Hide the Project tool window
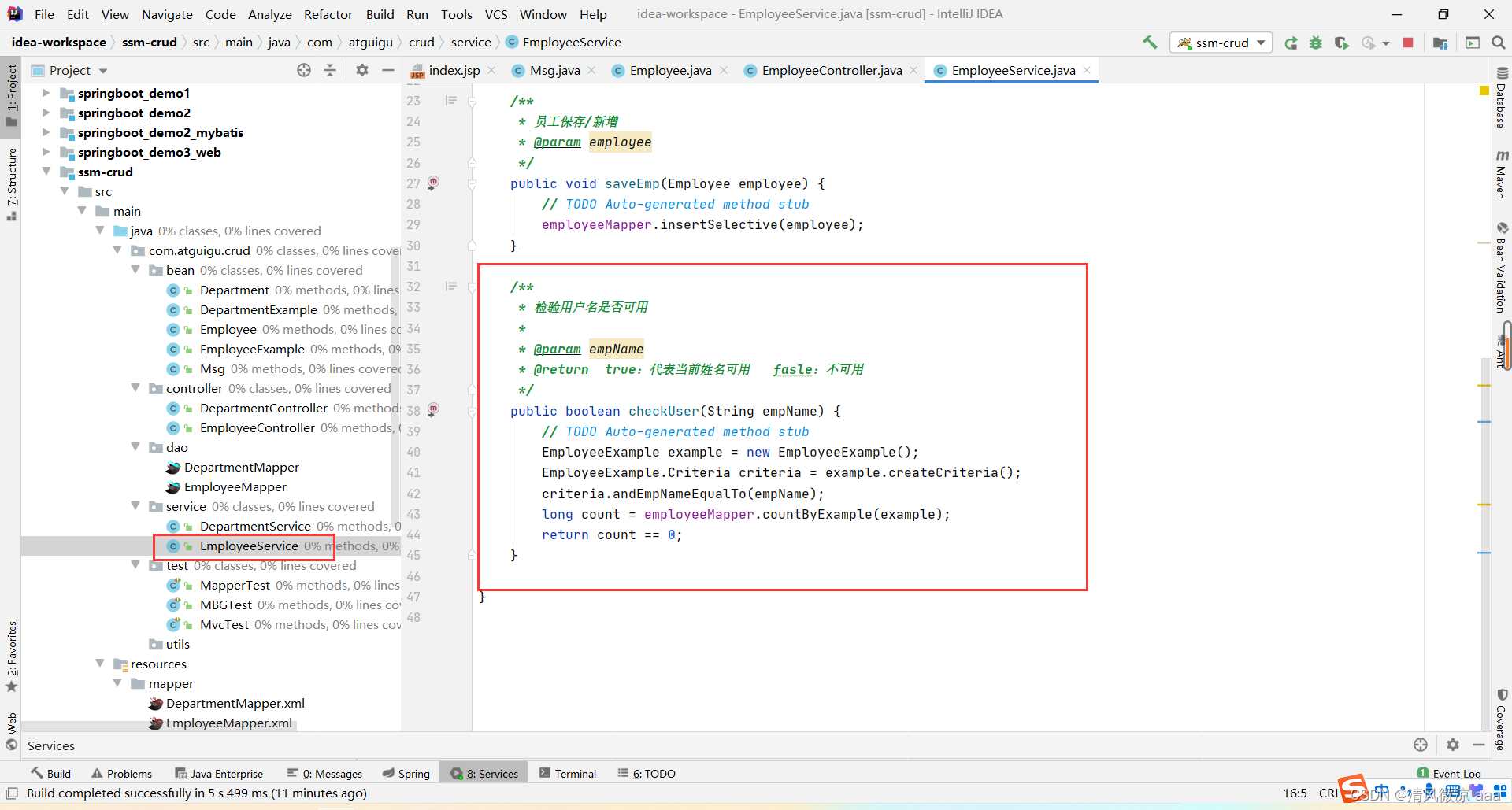Image resolution: width=1512 pixels, height=810 pixels. (388, 70)
